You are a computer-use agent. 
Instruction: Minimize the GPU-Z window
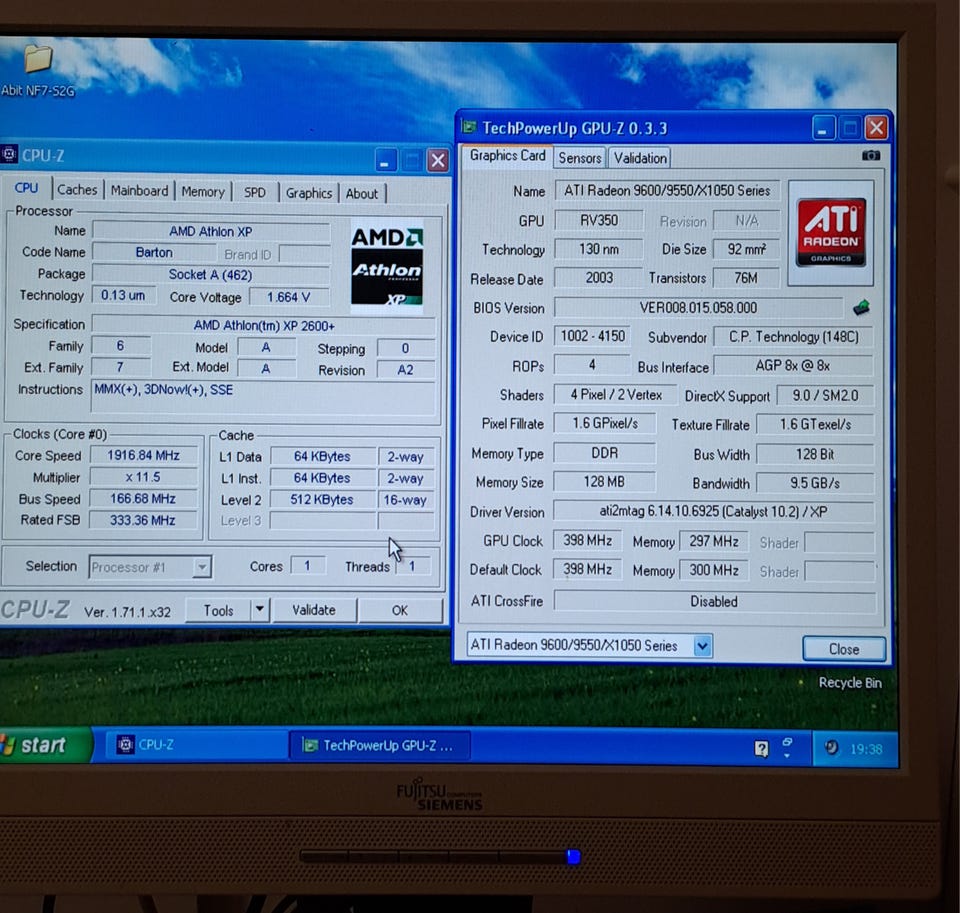tap(823, 129)
